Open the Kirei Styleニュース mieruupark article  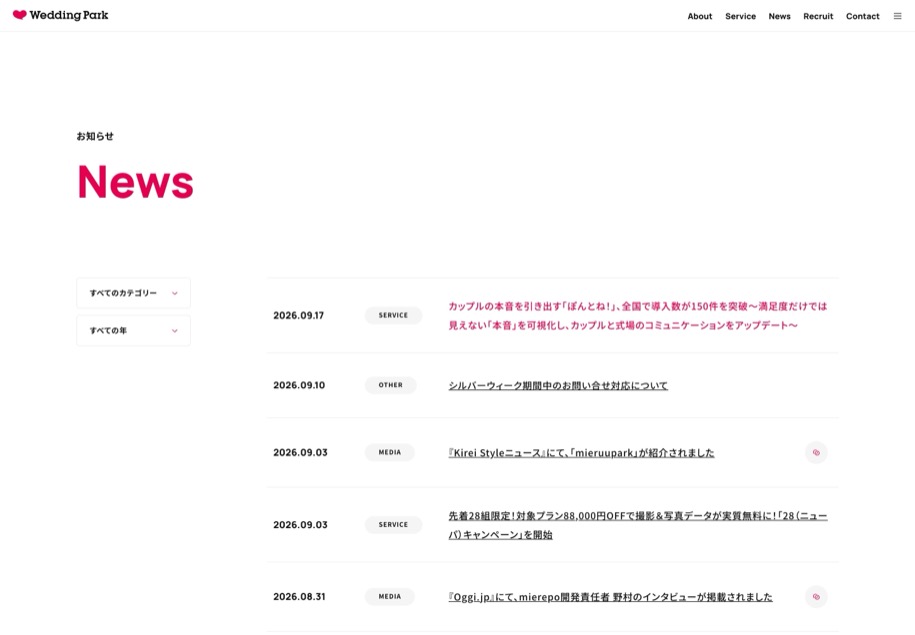pos(581,452)
